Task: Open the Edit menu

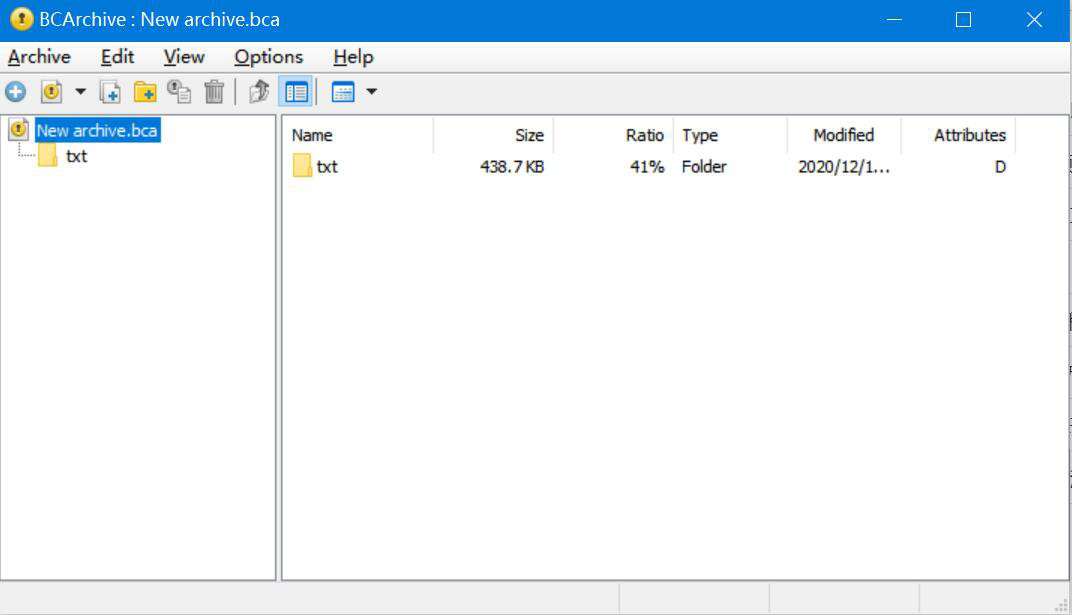Action: 117,57
